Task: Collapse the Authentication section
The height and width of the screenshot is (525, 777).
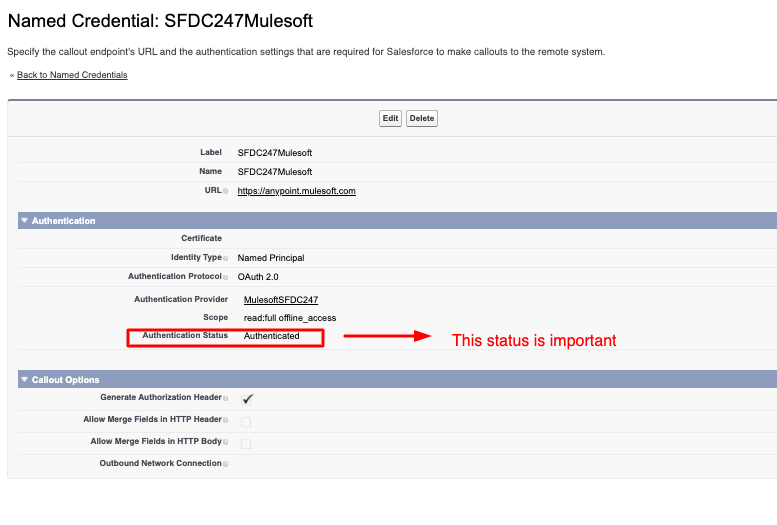Action: 24,221
